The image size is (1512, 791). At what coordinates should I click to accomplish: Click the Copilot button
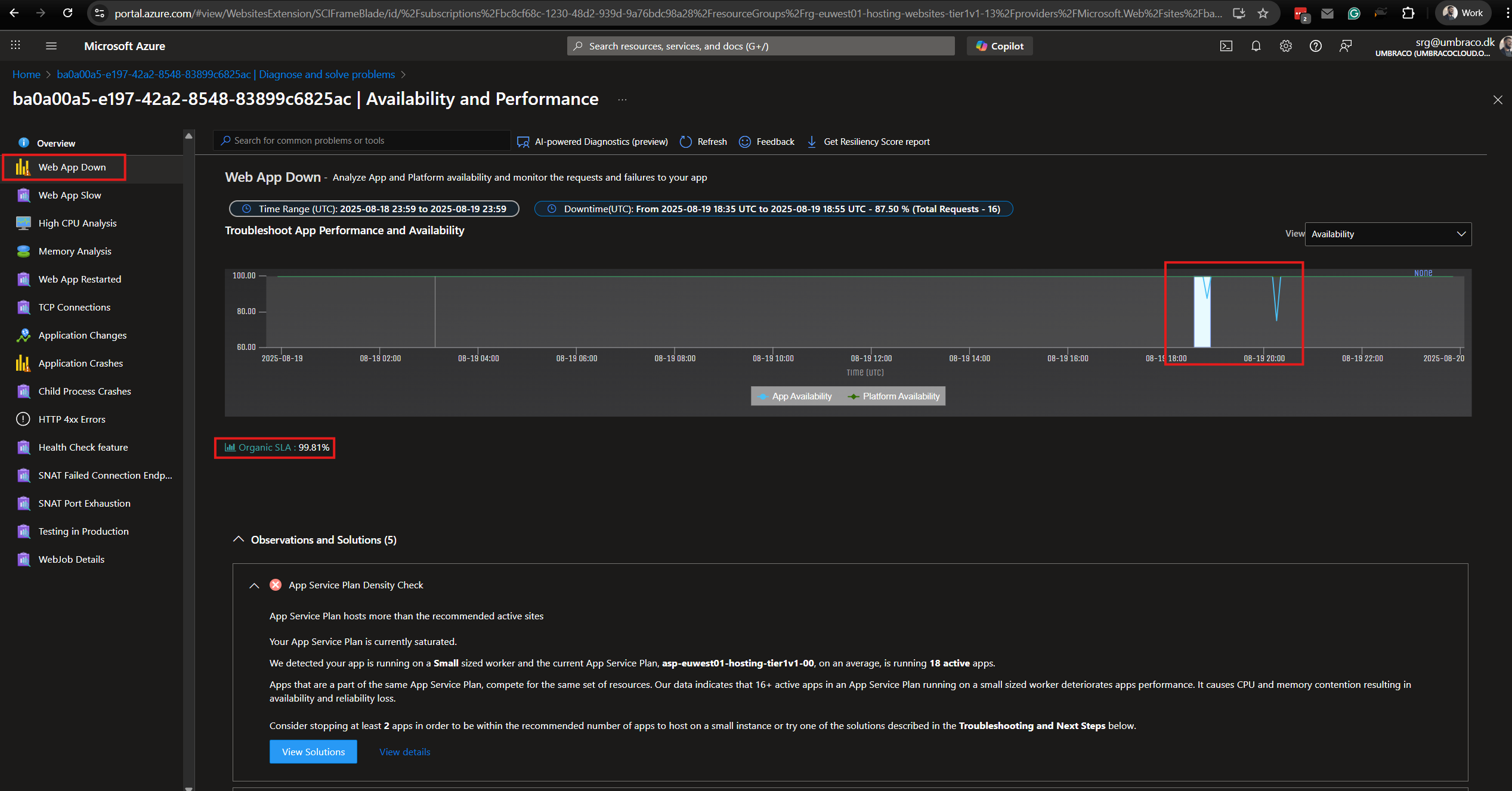pyautogui.click(x=1000, y=46)
